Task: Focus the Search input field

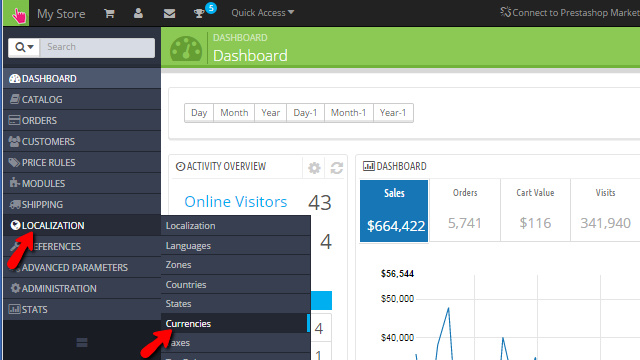Action: (x=97, y=47)
